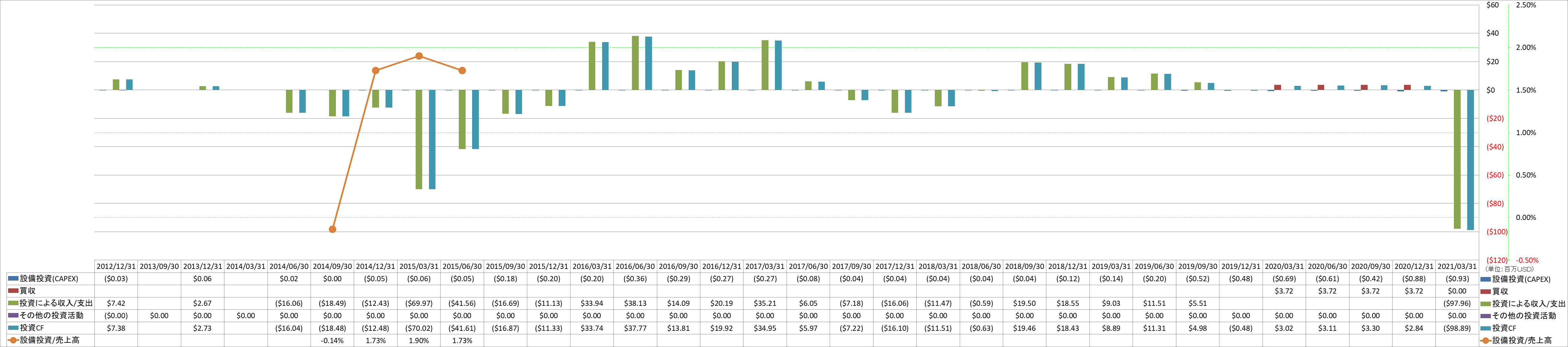Select the 1.90% ratio cell

pyautogui.click(x=419, y=340)
